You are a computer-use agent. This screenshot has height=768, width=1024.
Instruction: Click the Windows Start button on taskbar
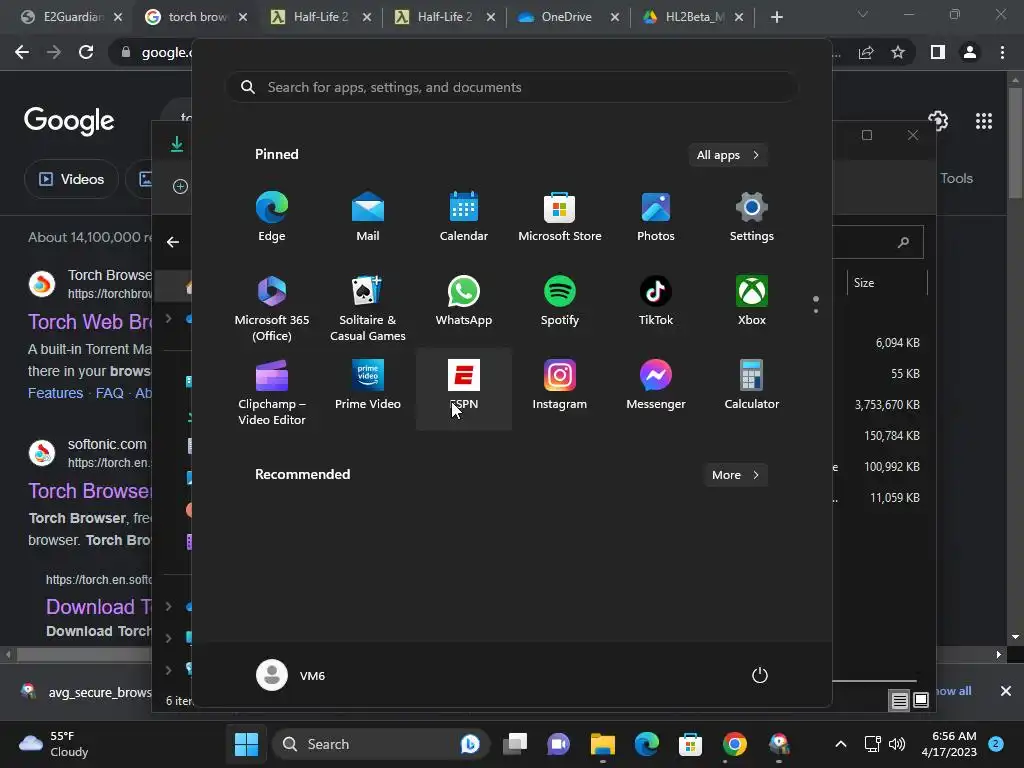(246, 744)
